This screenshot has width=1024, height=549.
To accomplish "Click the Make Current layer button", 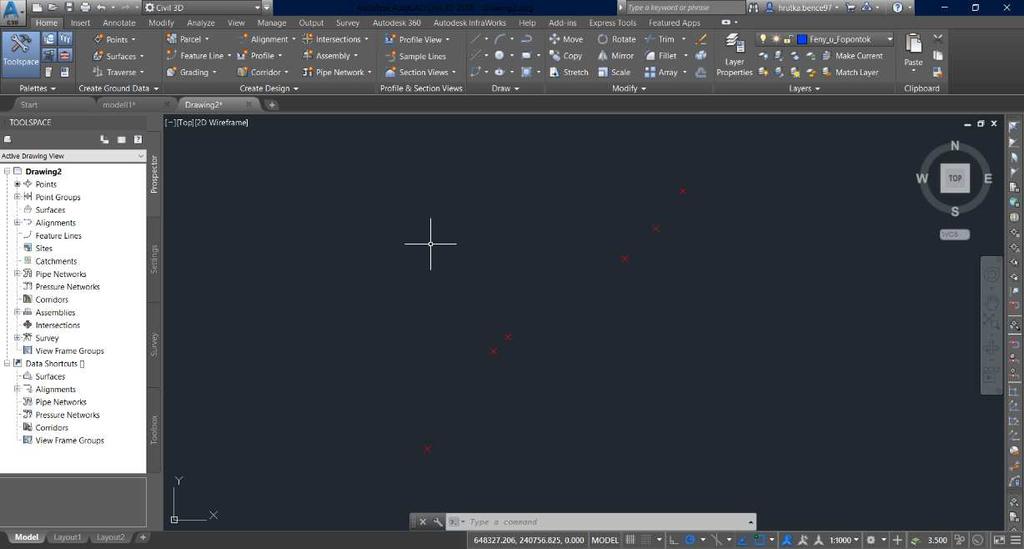I will point(852,55).
